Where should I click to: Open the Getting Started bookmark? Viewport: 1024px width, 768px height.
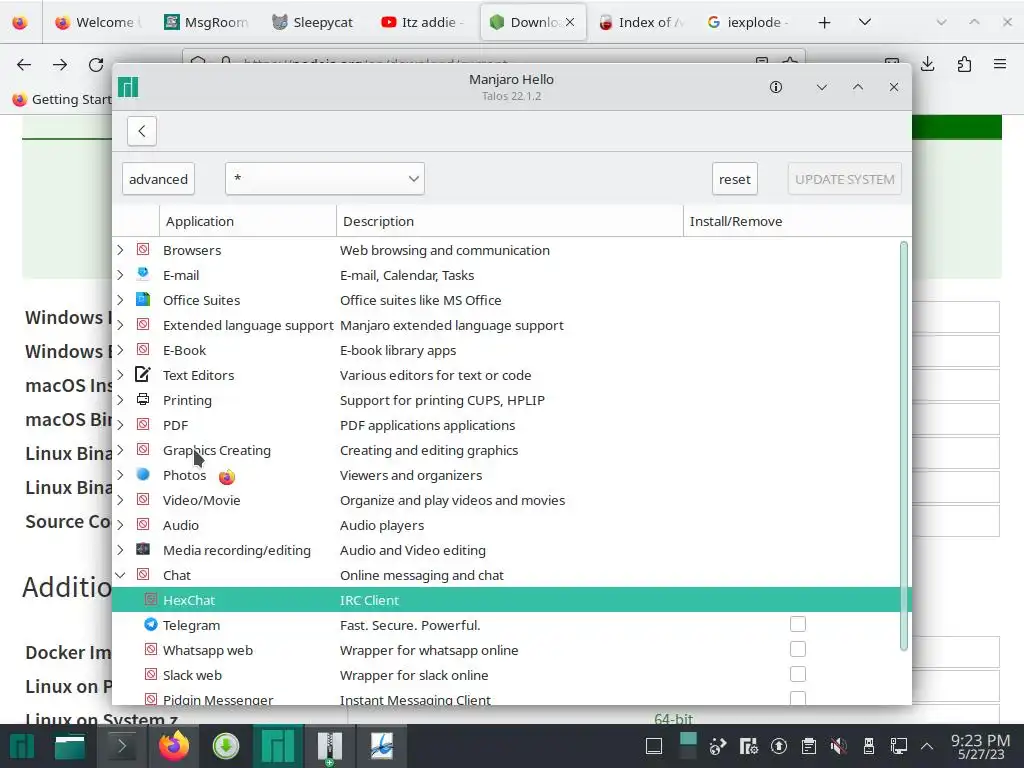62,99
